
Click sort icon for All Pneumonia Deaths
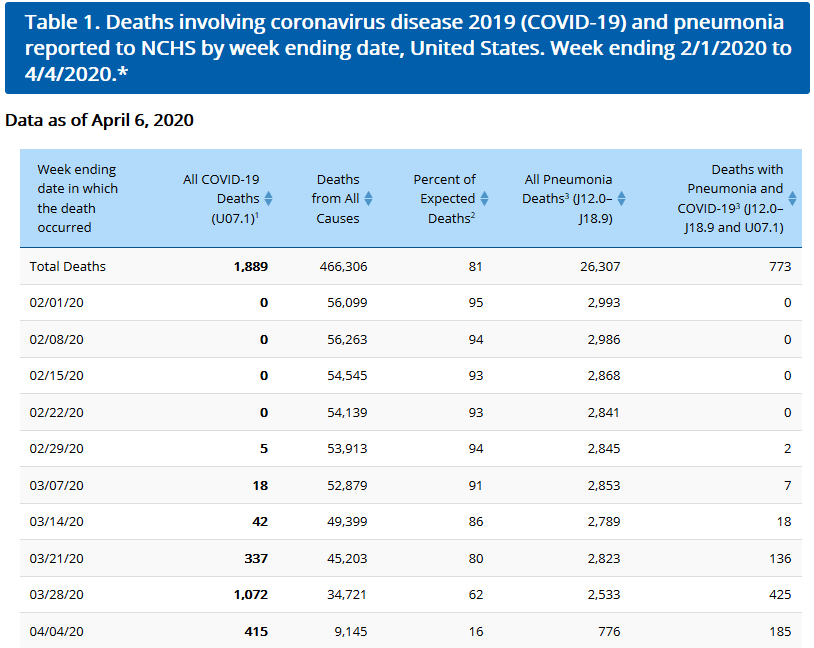621,198
